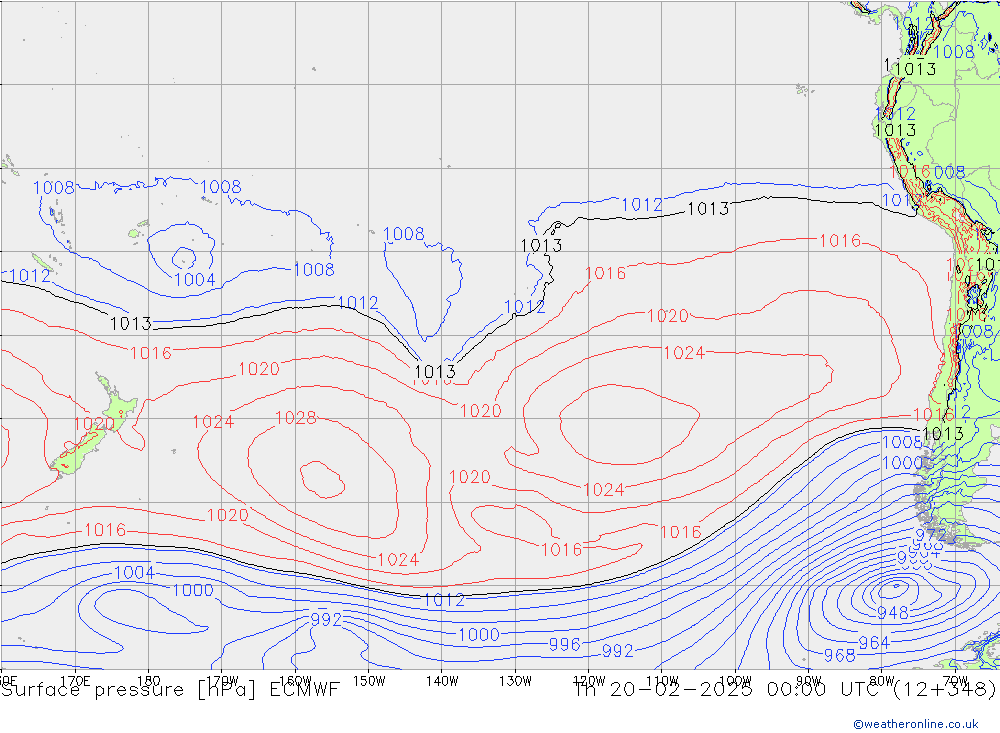Click the 140W longitude axis label
The width and height of the screenshot is (1000, 733).
click(441, 680)
